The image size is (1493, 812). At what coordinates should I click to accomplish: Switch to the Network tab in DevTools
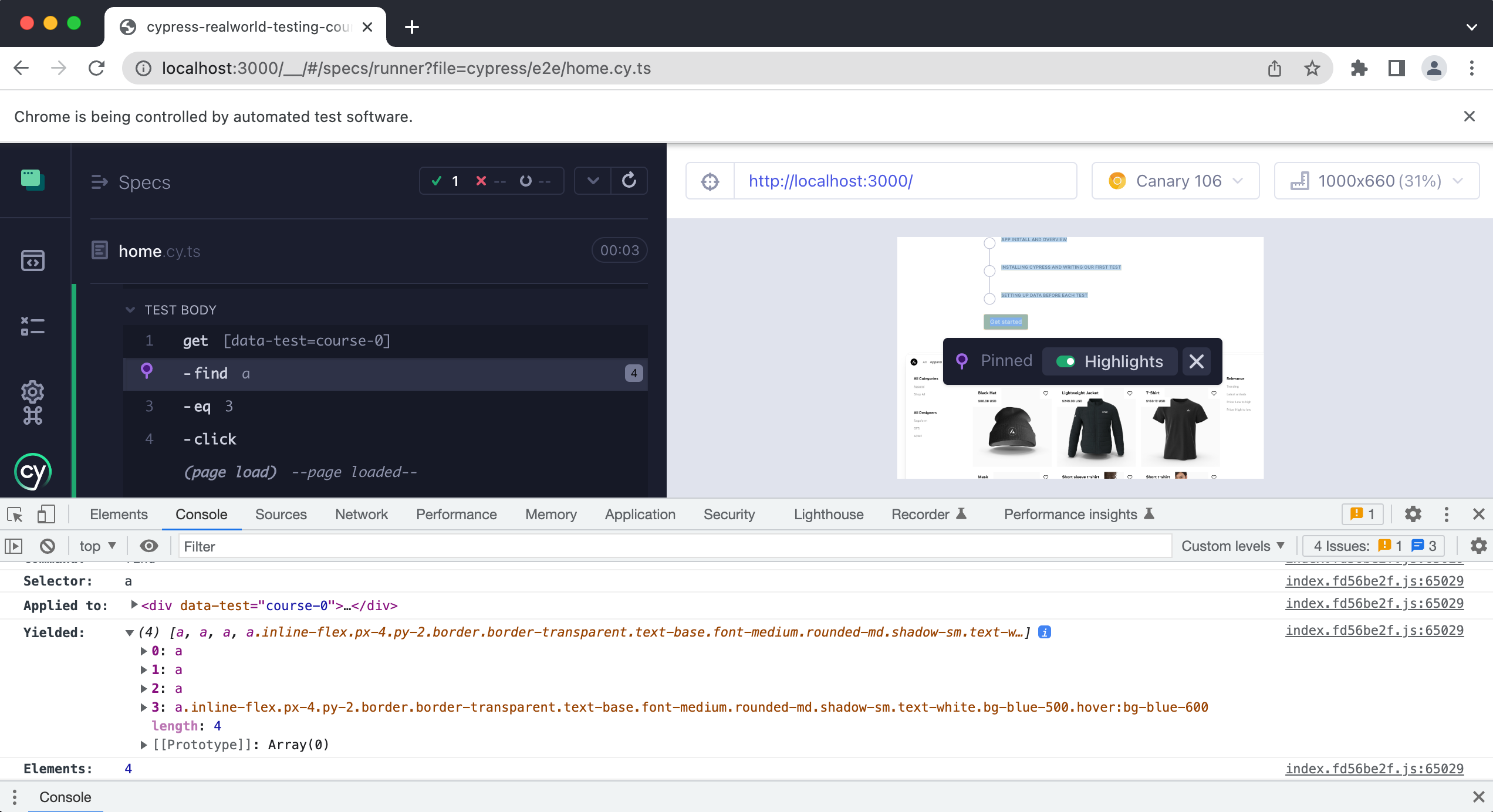click(x=361, y=515)
